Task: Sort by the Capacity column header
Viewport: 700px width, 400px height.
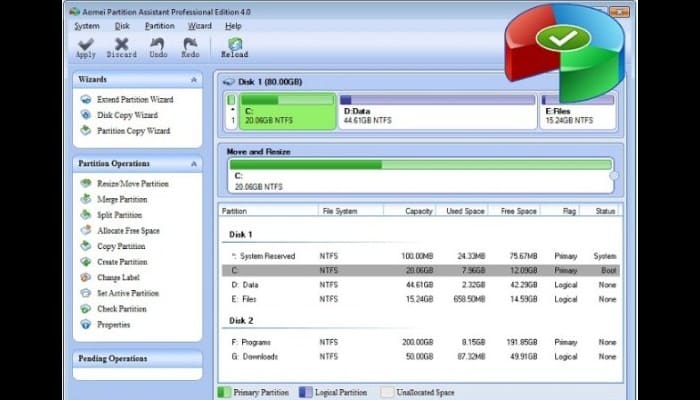Action: tap(409, 211)
